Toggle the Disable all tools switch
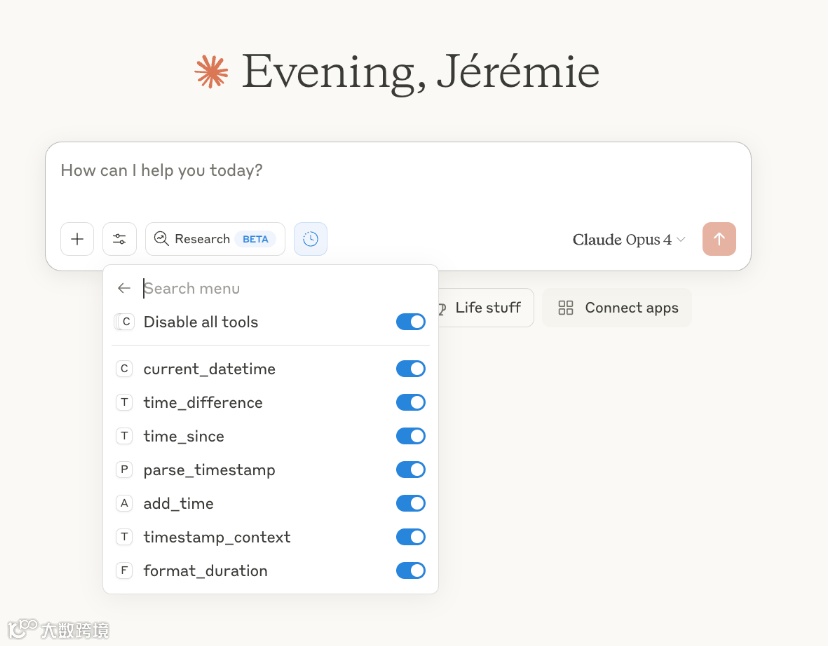 [x=411, y=321]
